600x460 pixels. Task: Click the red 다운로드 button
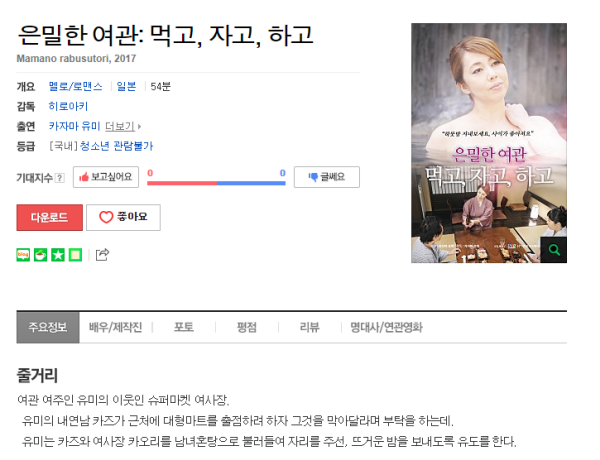pyautogui.click(x=49, y=217)
